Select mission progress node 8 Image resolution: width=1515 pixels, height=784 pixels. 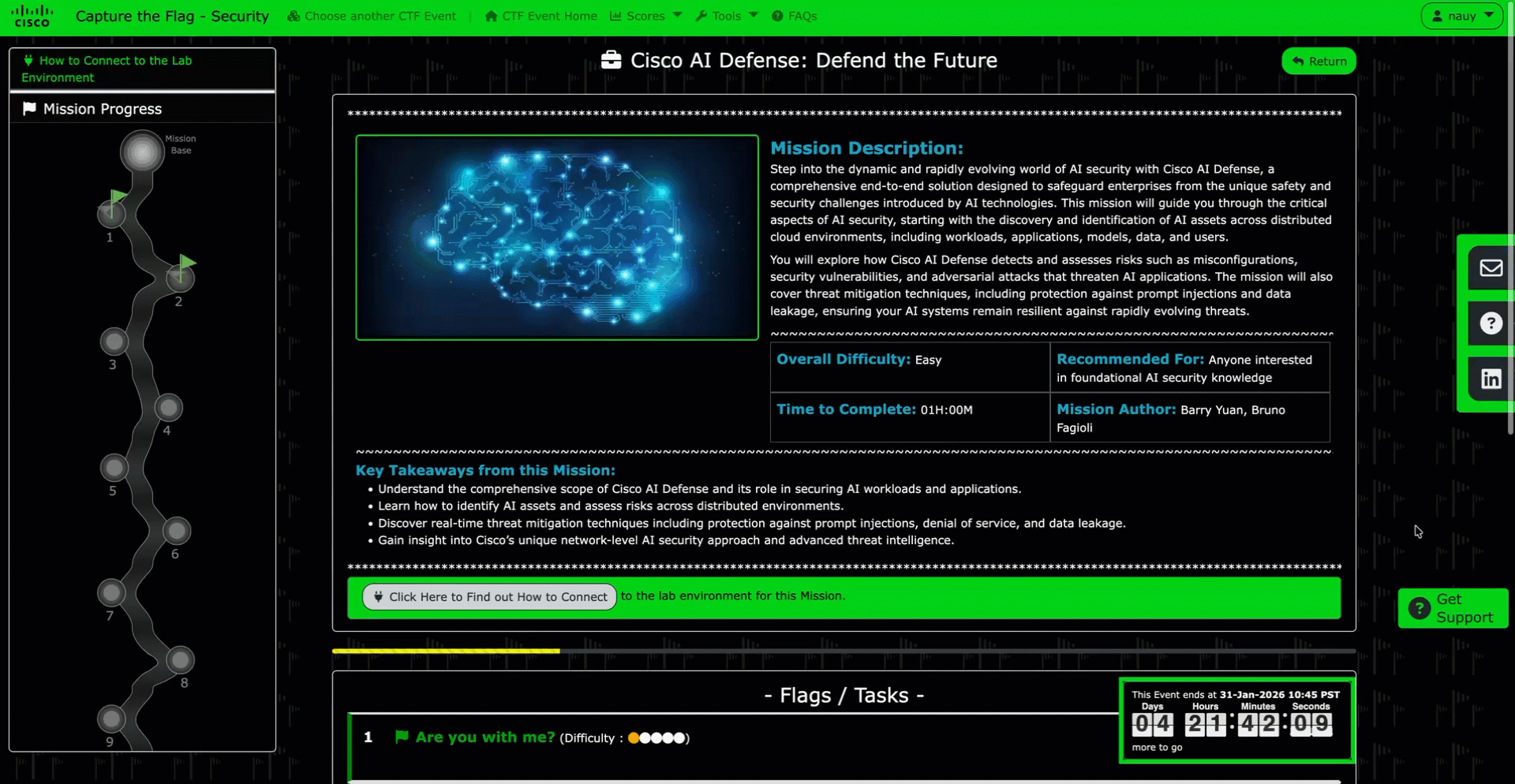(x=181, y=659)
